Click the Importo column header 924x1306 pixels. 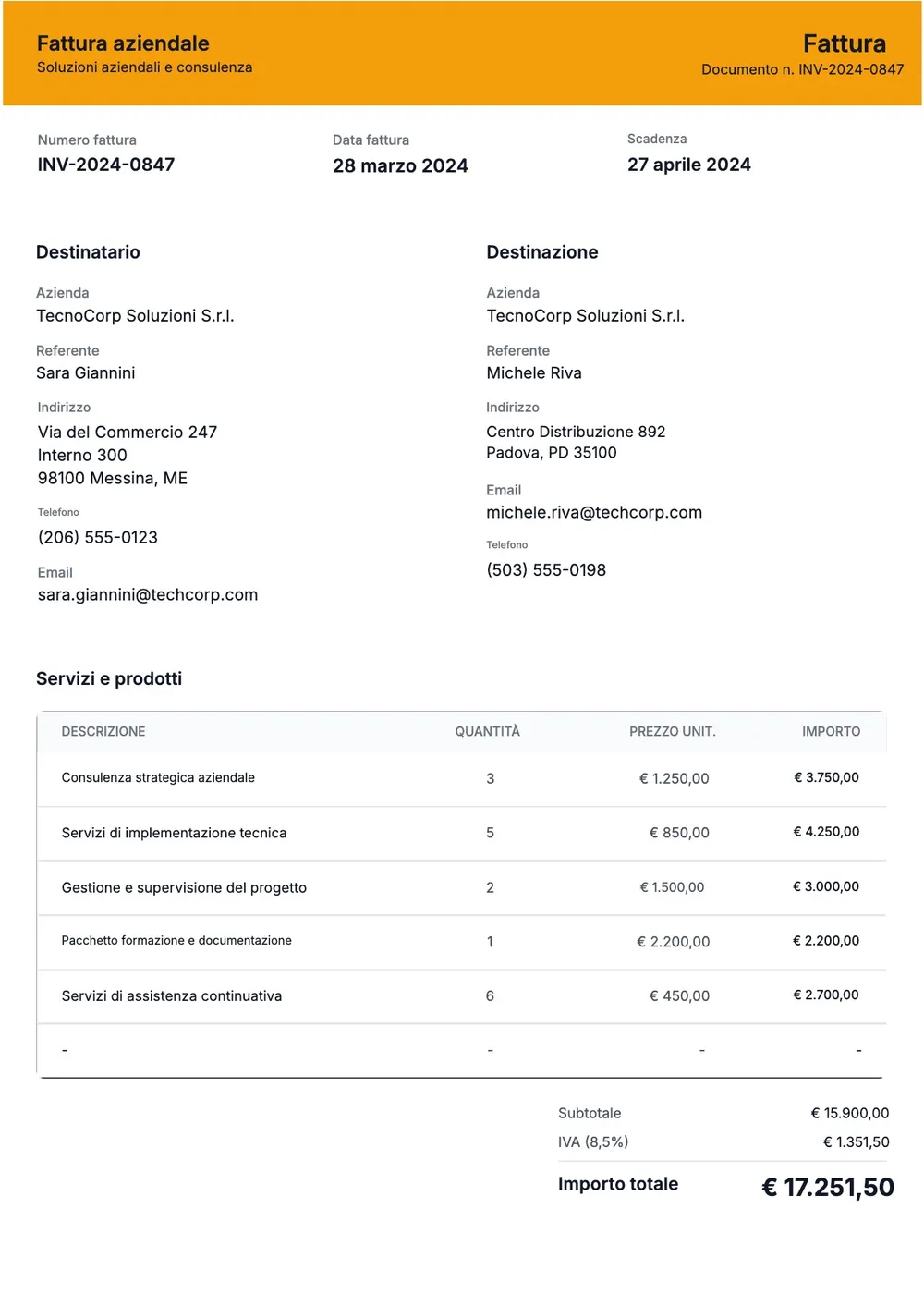tap(831, 732)
